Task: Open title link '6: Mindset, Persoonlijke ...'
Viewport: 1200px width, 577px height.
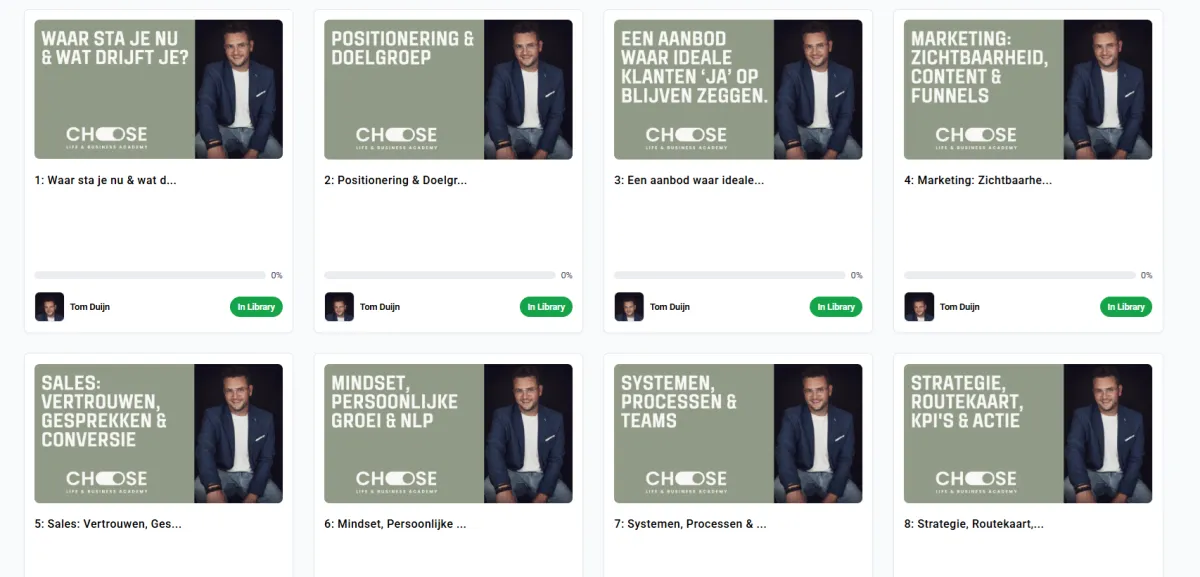Action: (x=395, y=523)
